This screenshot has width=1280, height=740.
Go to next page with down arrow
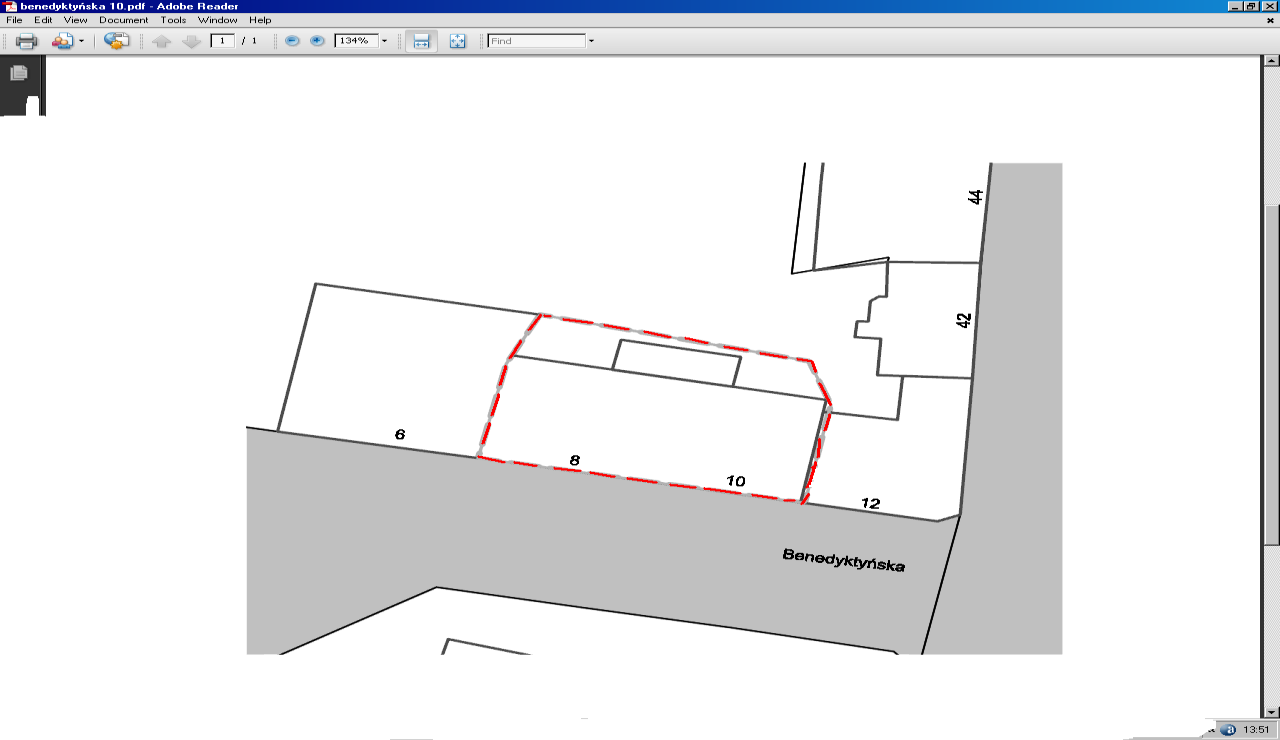coord(192,41)
